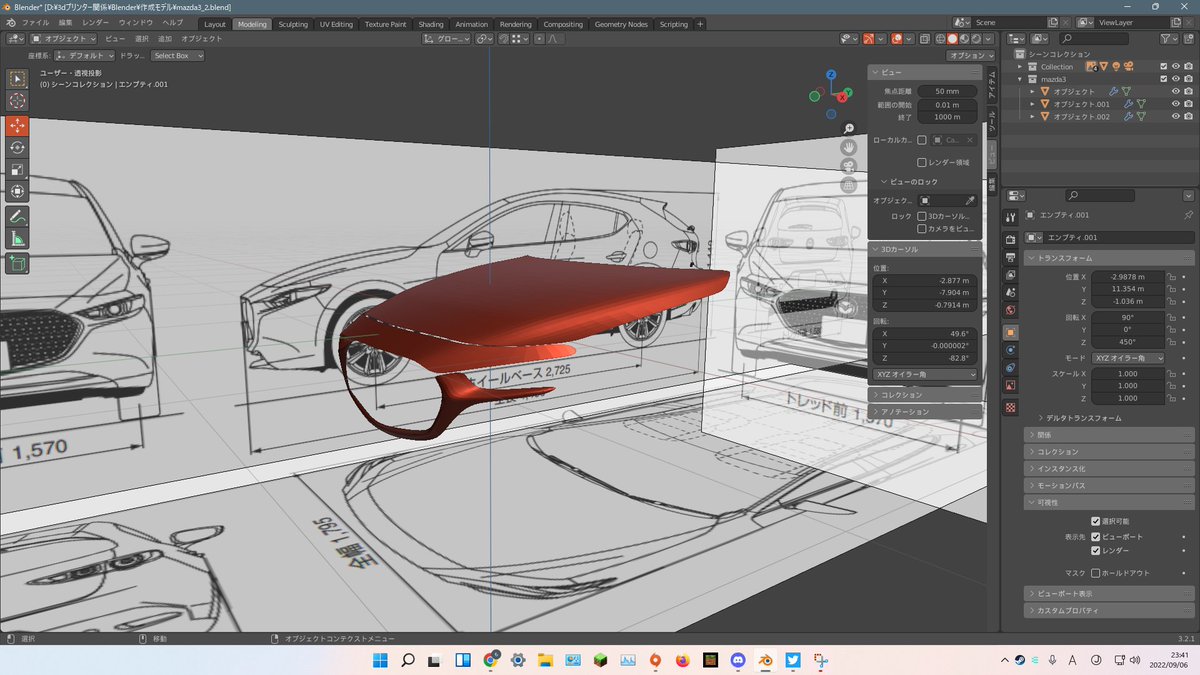Image resolution: width=1200 pixels, height=675 pixels.
Task: Open the Select Box drag dropdown
Action: [177, 56]
